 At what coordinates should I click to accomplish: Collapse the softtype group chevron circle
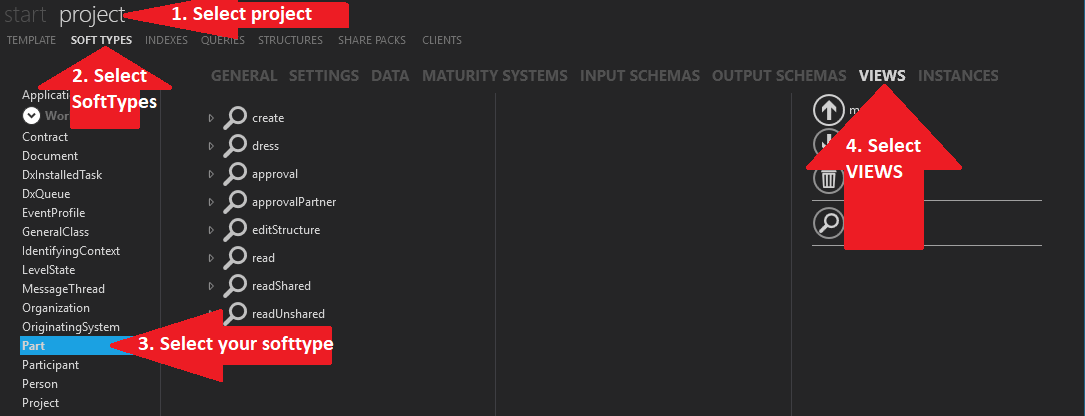tap(31, 116)
